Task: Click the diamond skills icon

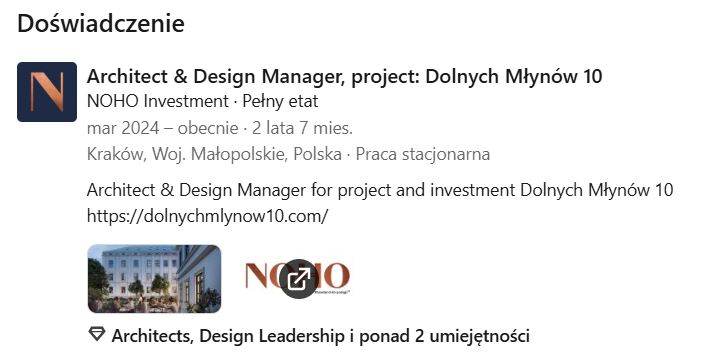Action: point(96,335)
